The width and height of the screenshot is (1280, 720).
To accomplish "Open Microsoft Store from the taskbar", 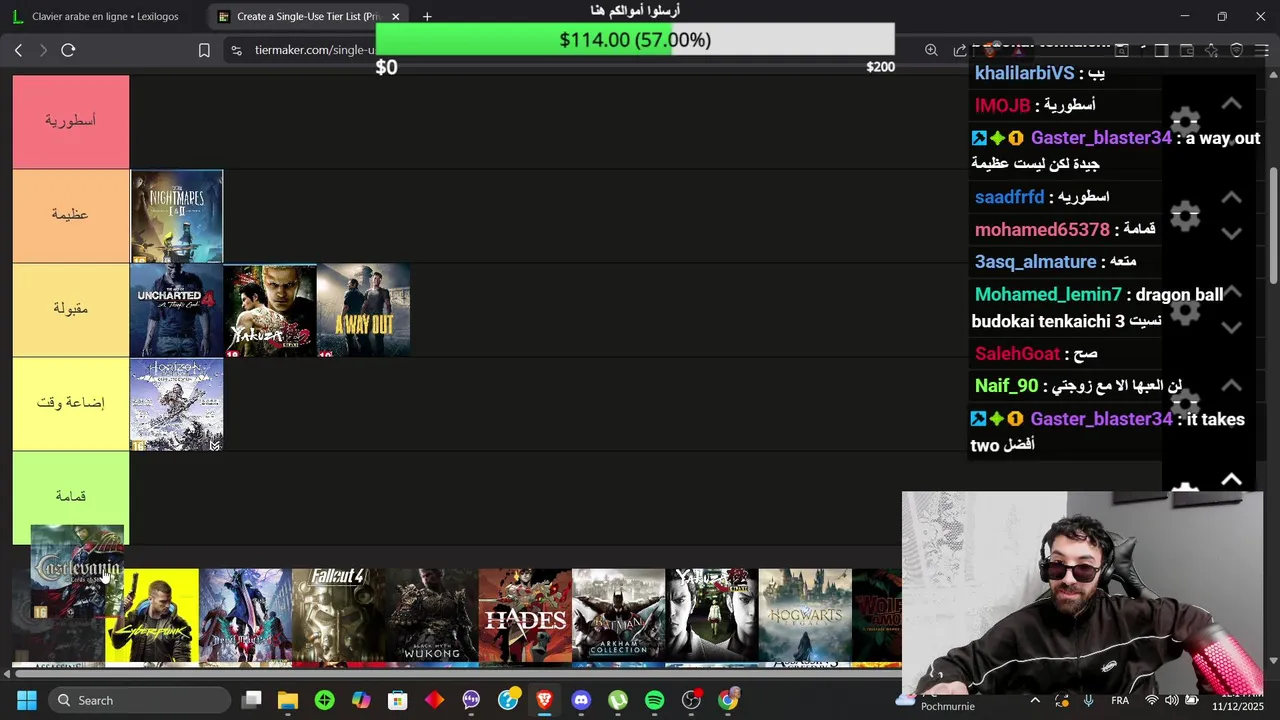I will (398, 700).
